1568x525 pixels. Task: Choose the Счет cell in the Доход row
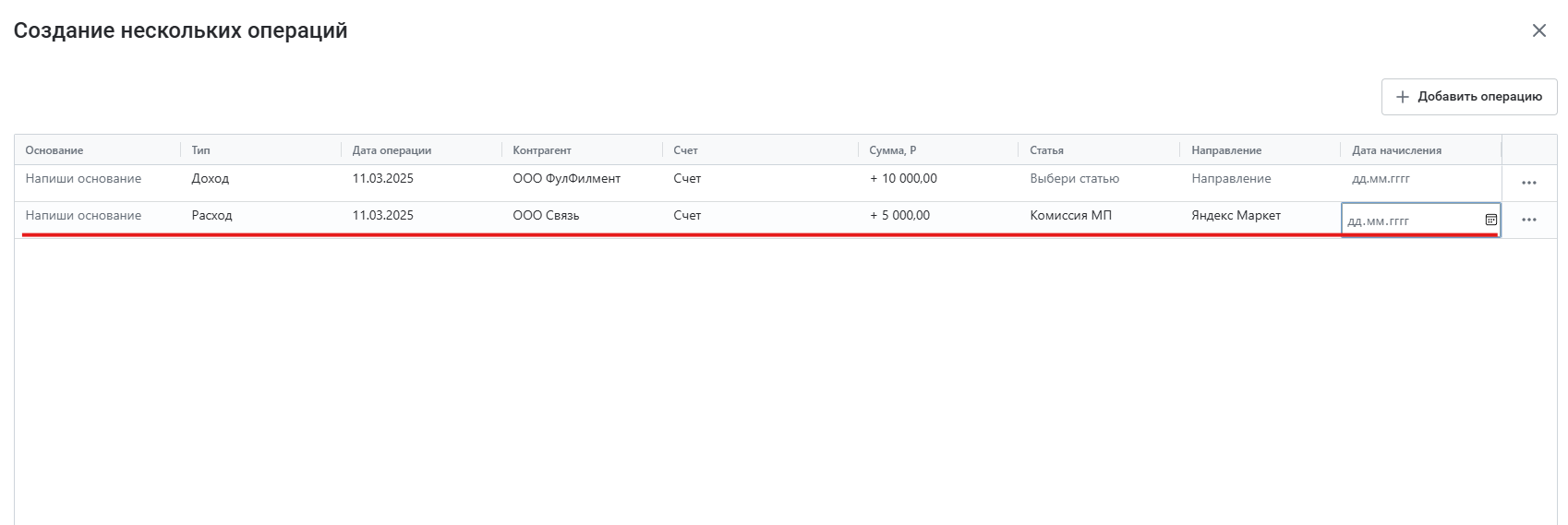click(760, 183)
